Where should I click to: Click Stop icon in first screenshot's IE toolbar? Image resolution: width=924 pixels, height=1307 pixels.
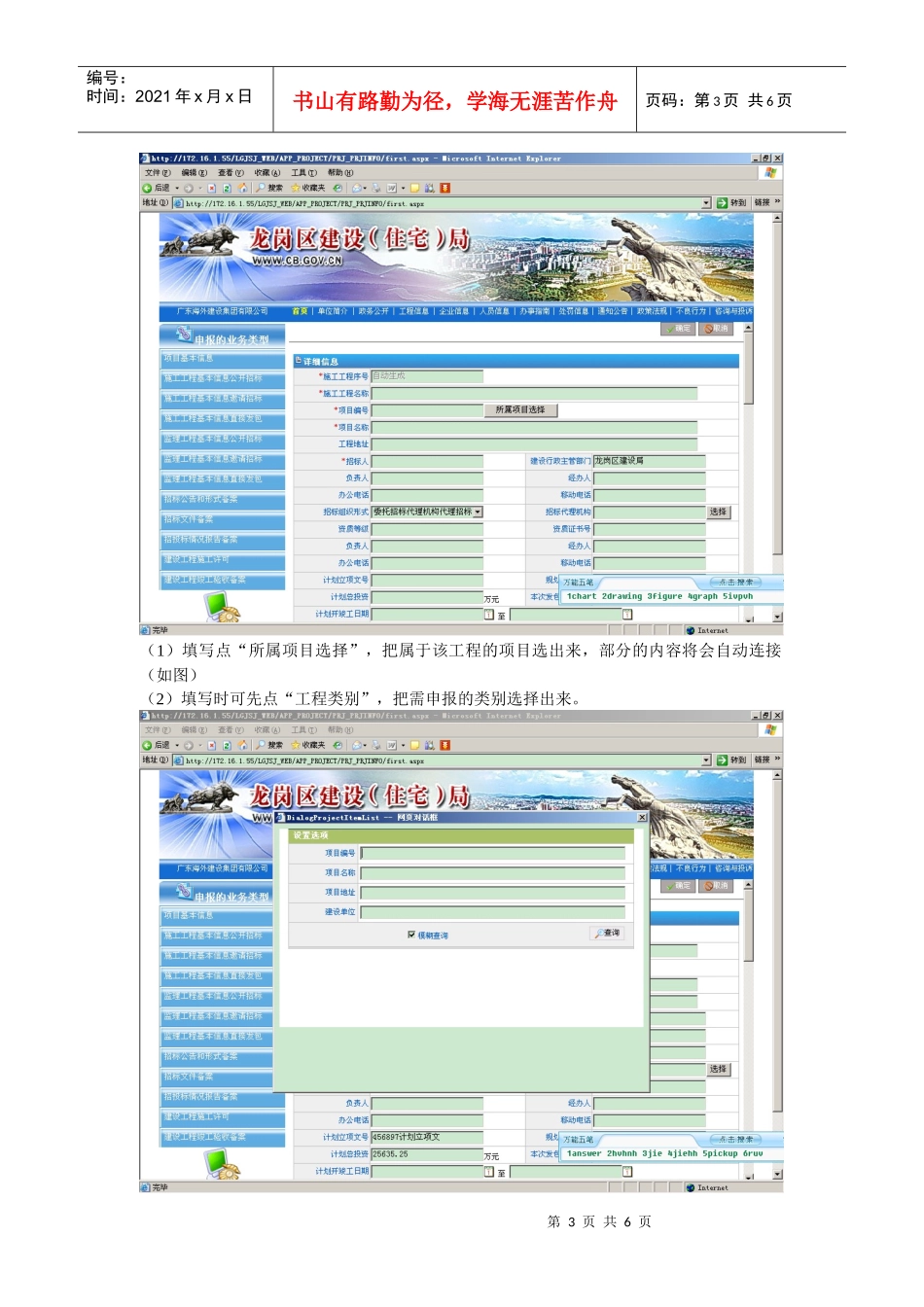tap(211, 188)
